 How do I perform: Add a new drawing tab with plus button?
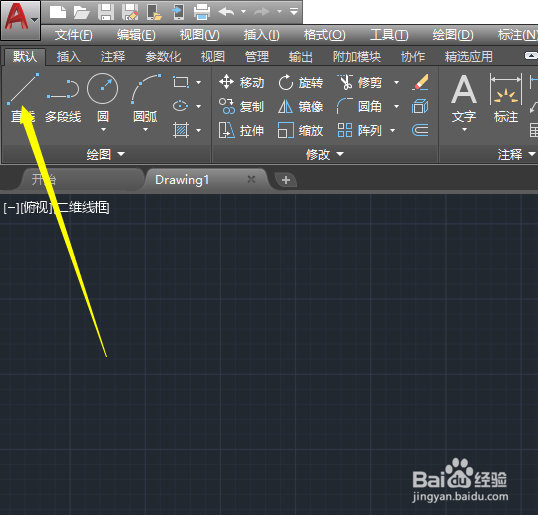click(286, 180)
